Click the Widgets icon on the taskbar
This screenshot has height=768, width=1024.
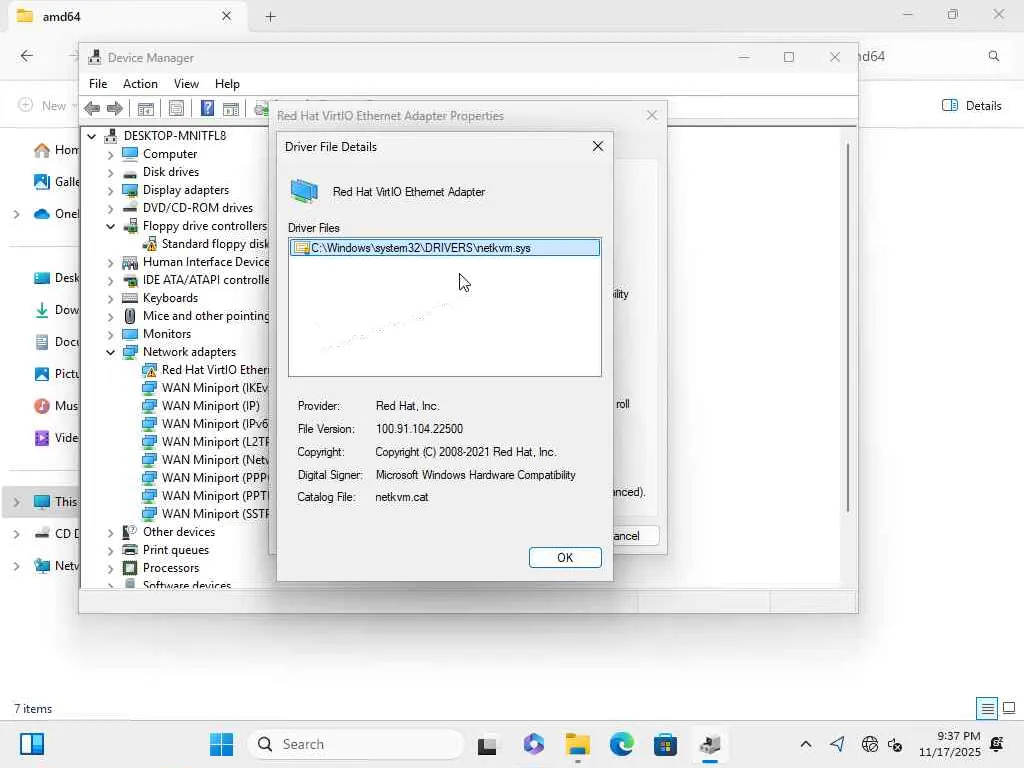(x=31, y=744)
